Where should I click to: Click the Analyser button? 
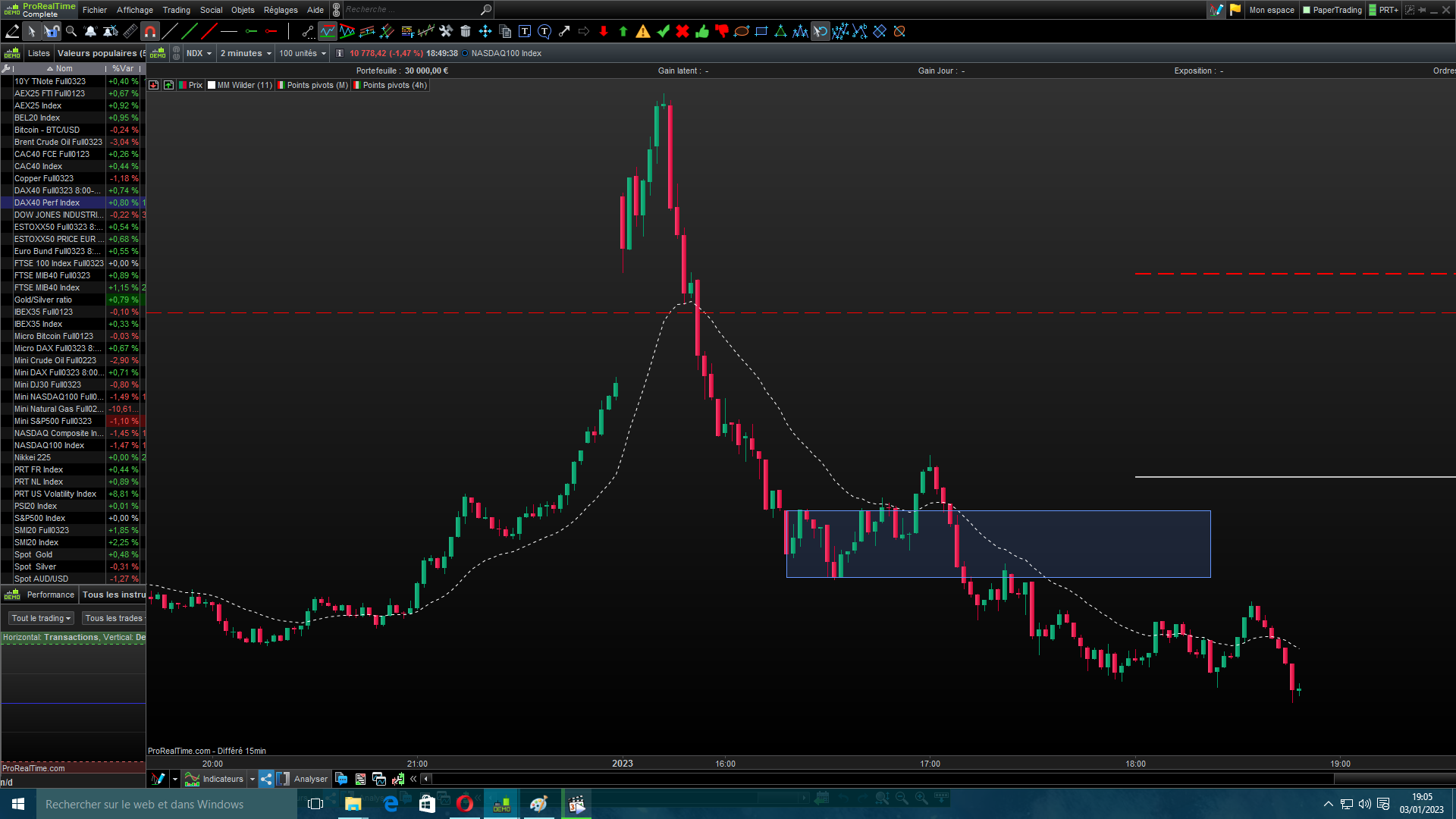[x=310, y=779]
